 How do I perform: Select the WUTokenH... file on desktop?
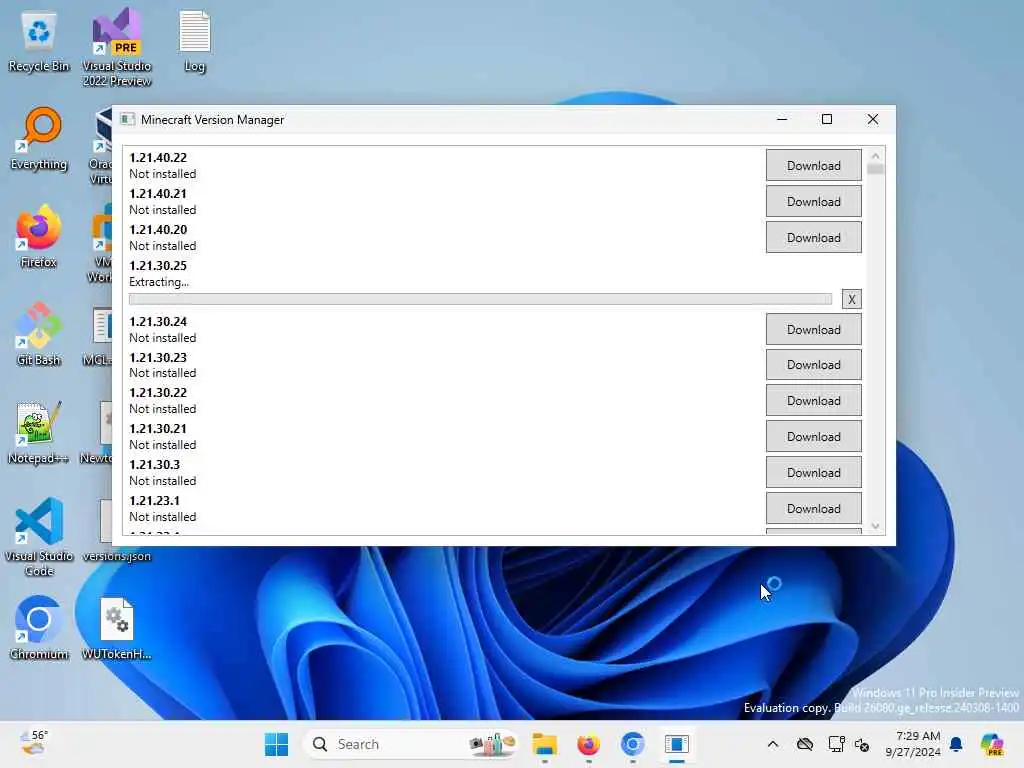click(x=117, y=628)
